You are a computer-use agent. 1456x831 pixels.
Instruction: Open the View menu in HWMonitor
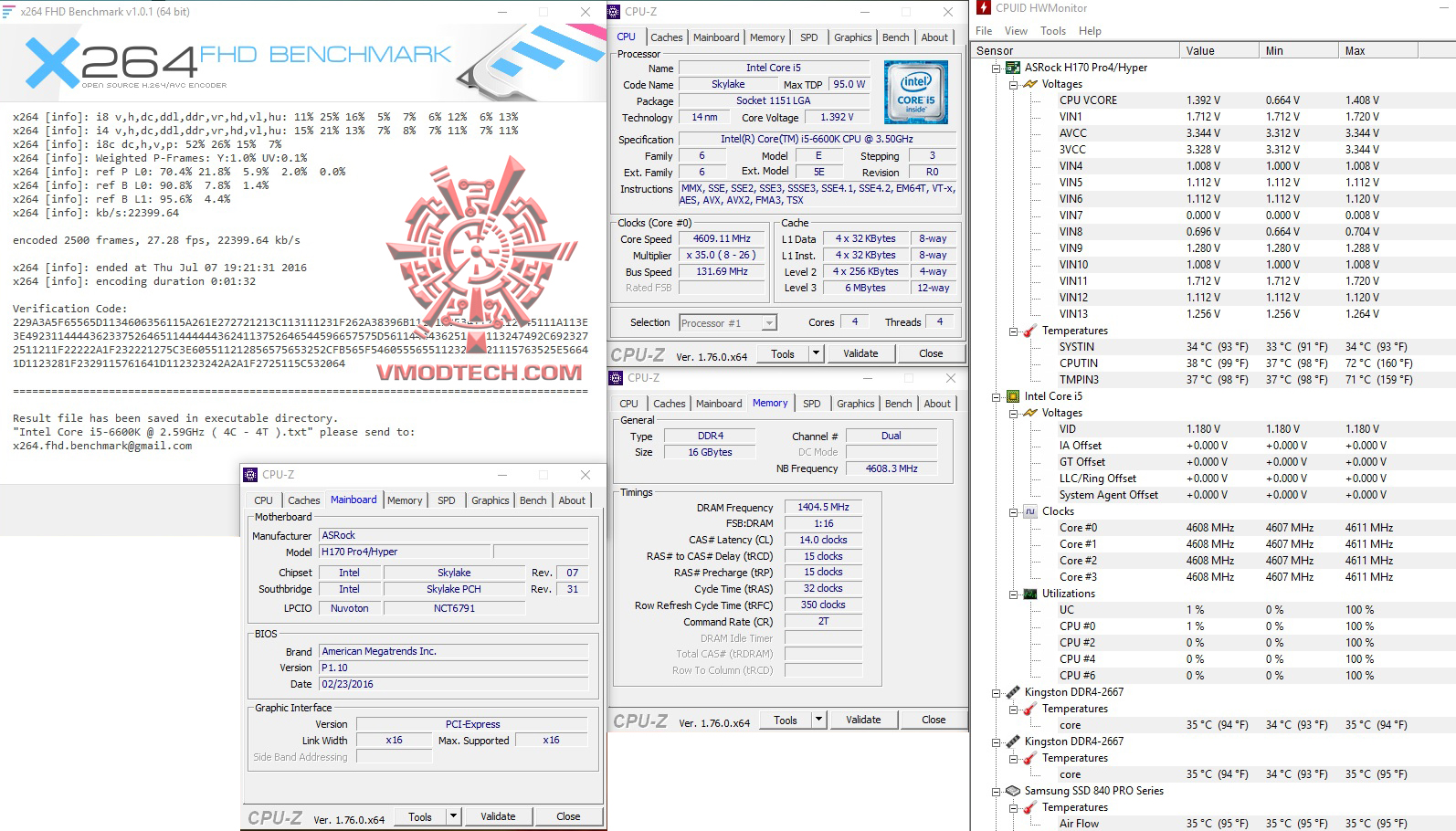coord(1016,31)
